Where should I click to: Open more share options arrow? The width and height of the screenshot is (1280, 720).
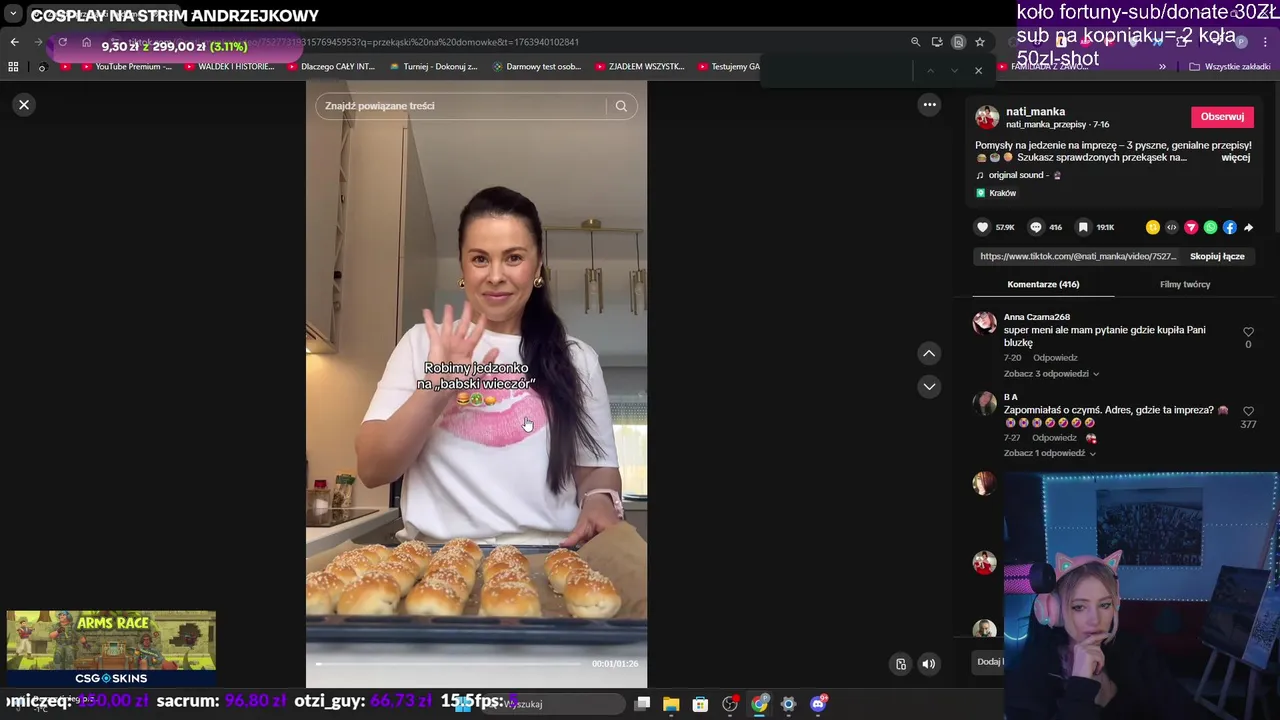click(x=1248, y=227)
